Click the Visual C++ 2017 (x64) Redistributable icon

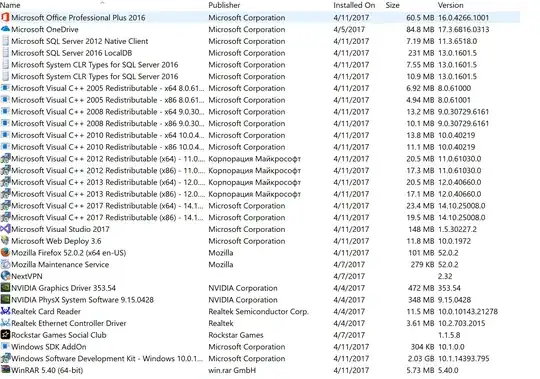5,206
